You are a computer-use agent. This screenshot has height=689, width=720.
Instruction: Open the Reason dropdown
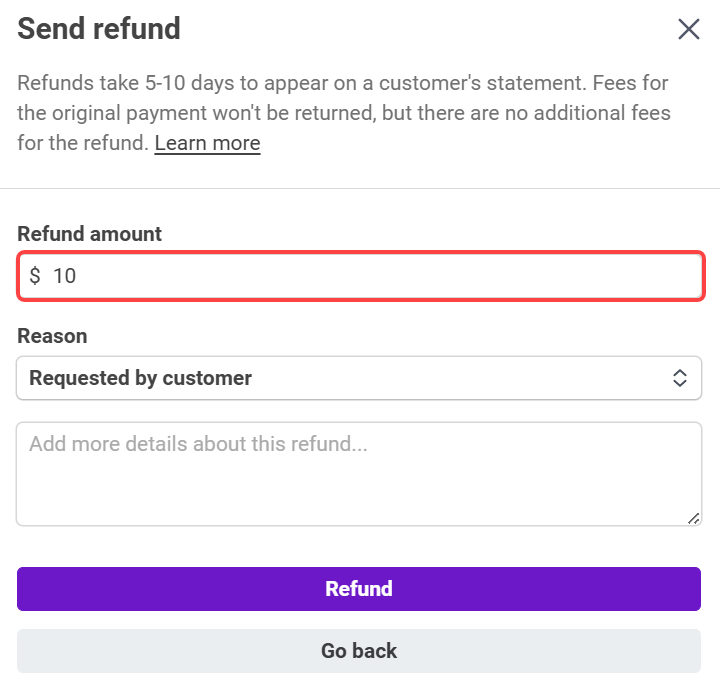(x=359, y=378)
